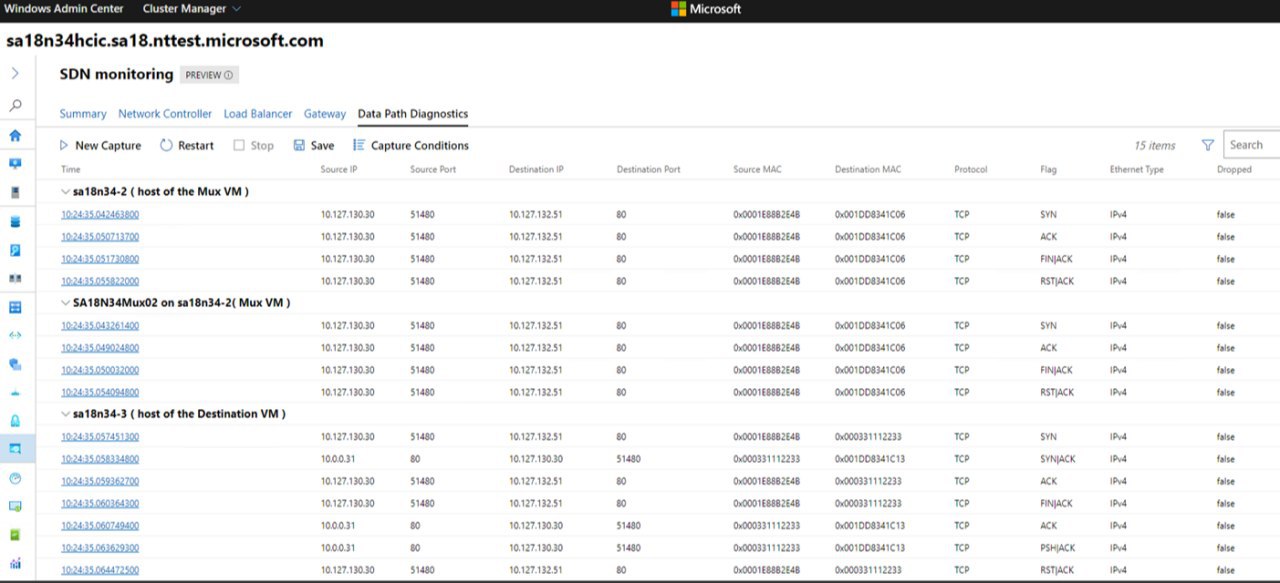
Task: Click the Stop capture button
Action: click(254, 145)
